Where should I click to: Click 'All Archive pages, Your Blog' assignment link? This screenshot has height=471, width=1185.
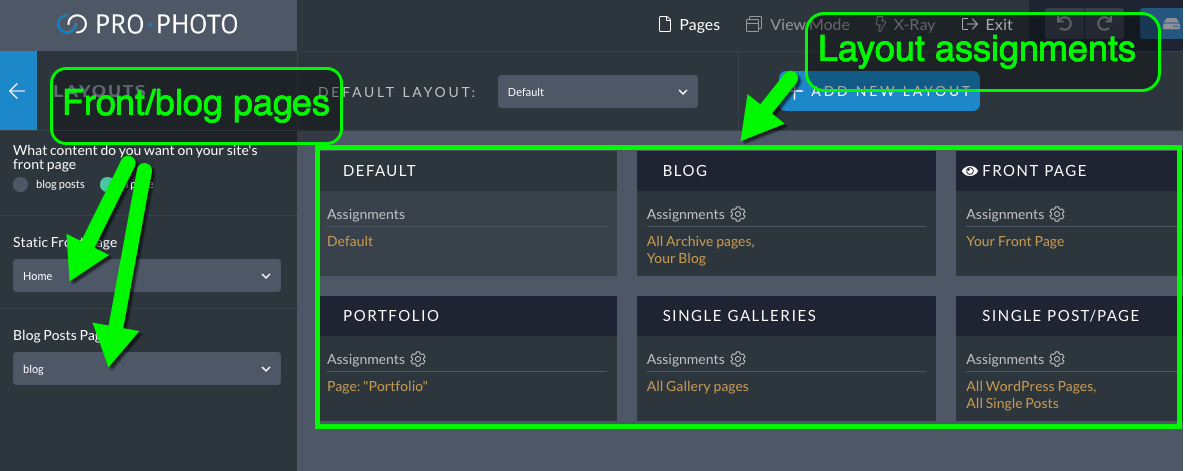point(701,249)
